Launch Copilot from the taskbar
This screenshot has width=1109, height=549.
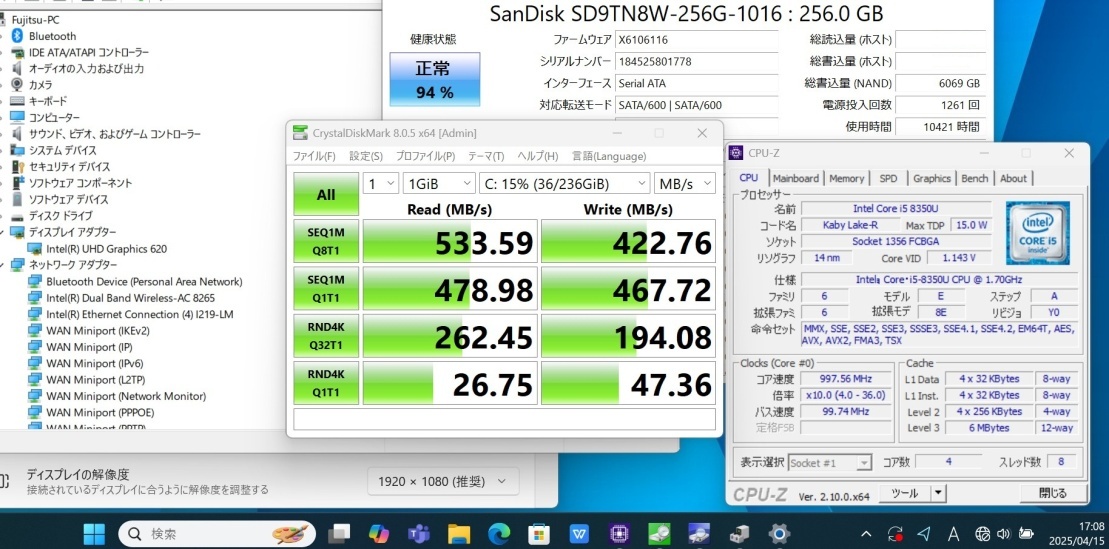pyautogui.click(x=379, y=533)
